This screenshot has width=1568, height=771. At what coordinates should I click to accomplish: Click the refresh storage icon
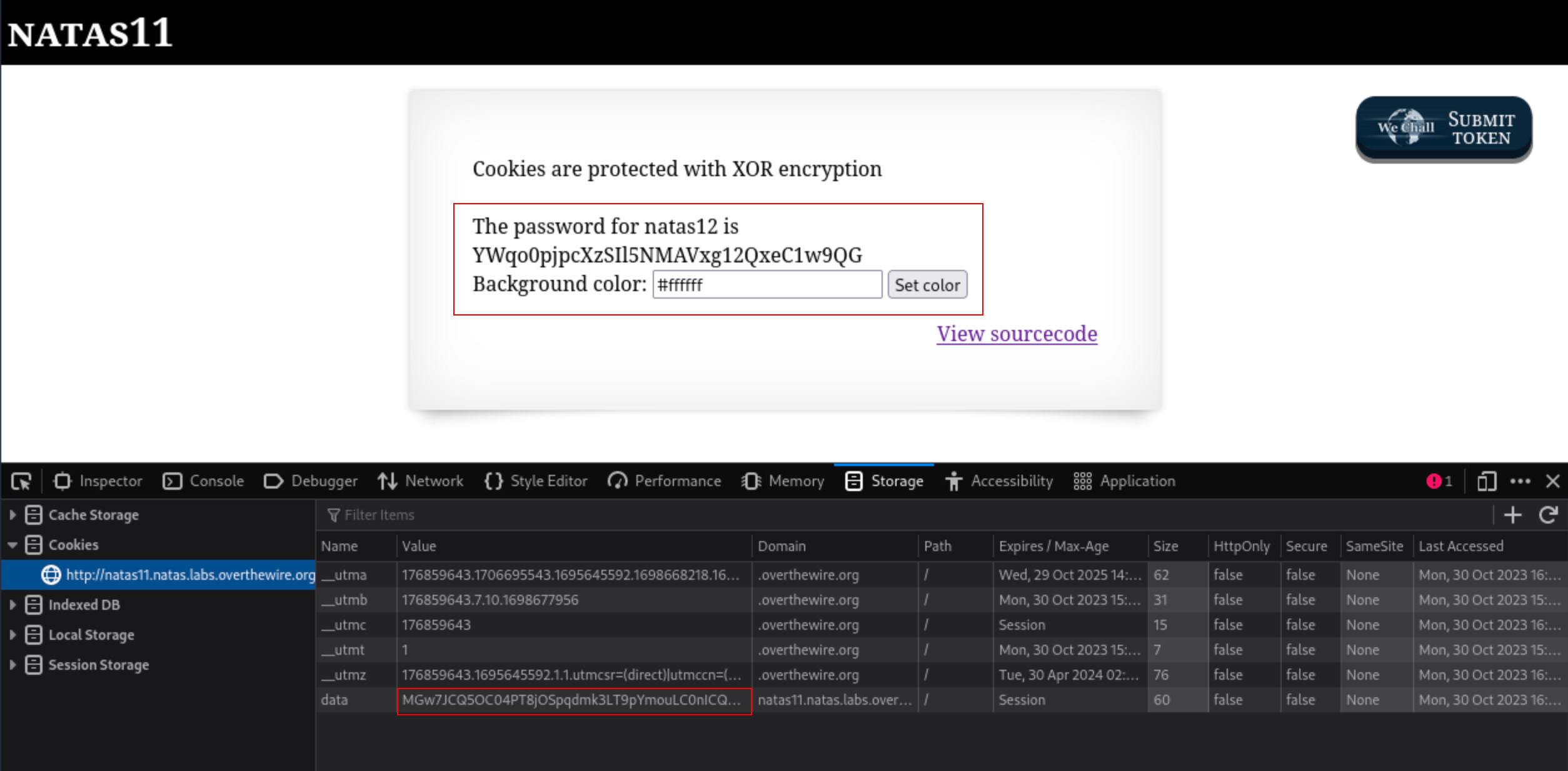point(1548,515)
